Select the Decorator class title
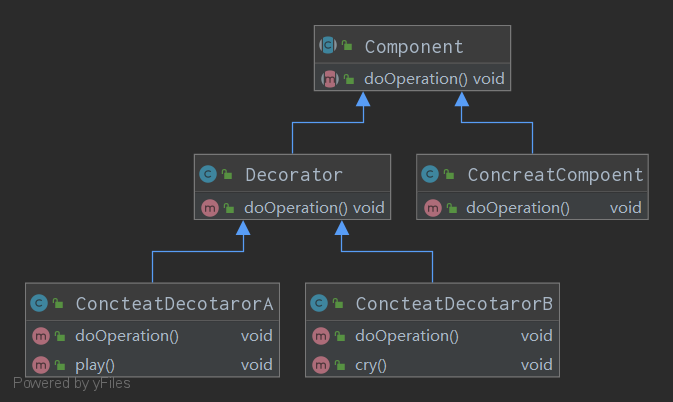673x402 pixels. (x=293, y=175)
